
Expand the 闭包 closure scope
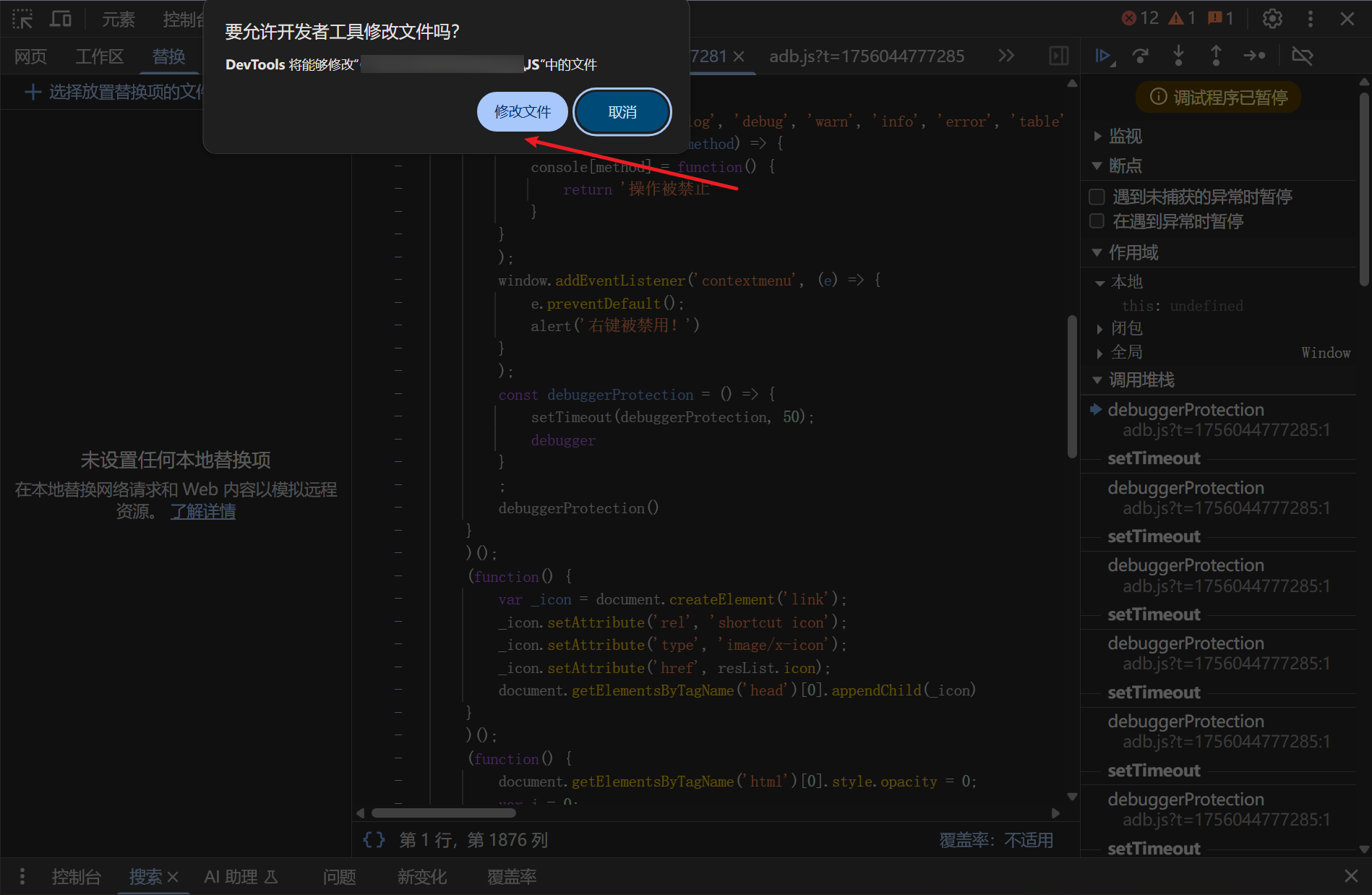coord(1126,328)
